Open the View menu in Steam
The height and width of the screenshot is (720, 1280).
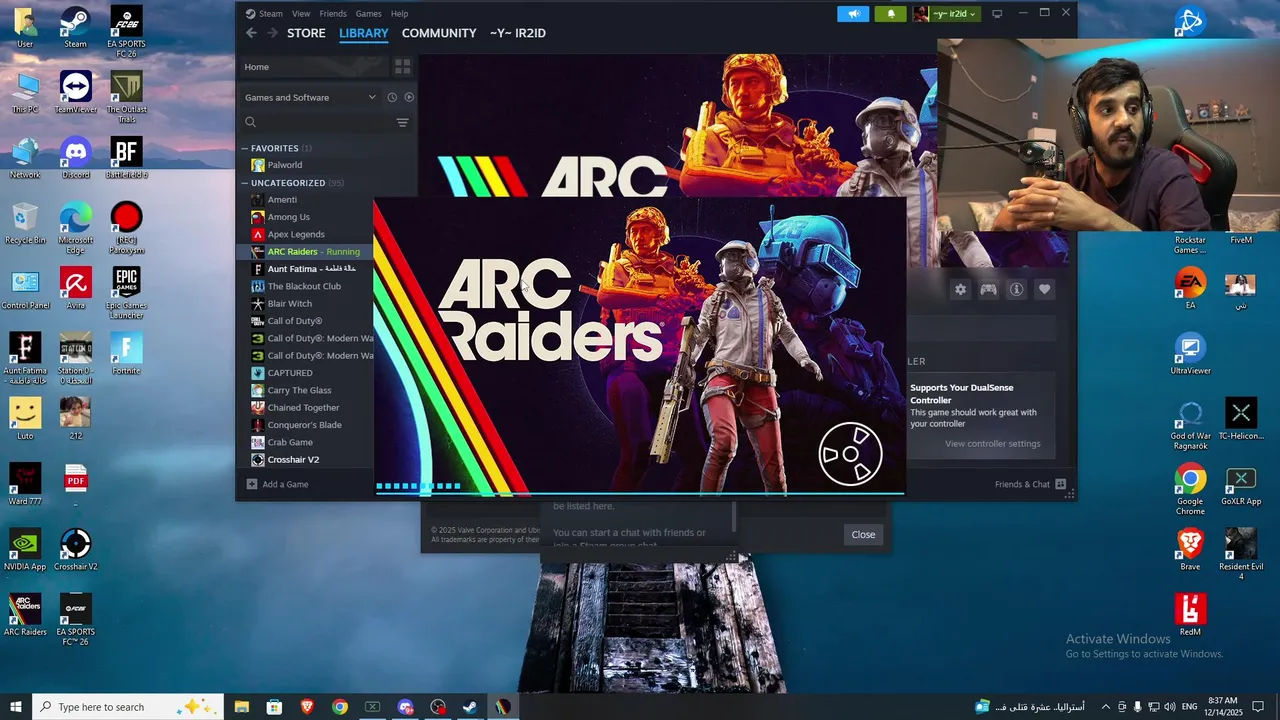pos(301,14)
